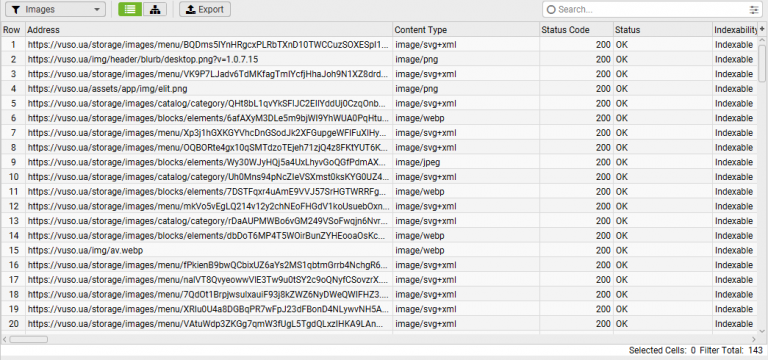The height and width of the screenshot is (360, 768).
Task: Select the blocks/elements/6afAXyM3DLe address
Action: (x=209, y=118)
